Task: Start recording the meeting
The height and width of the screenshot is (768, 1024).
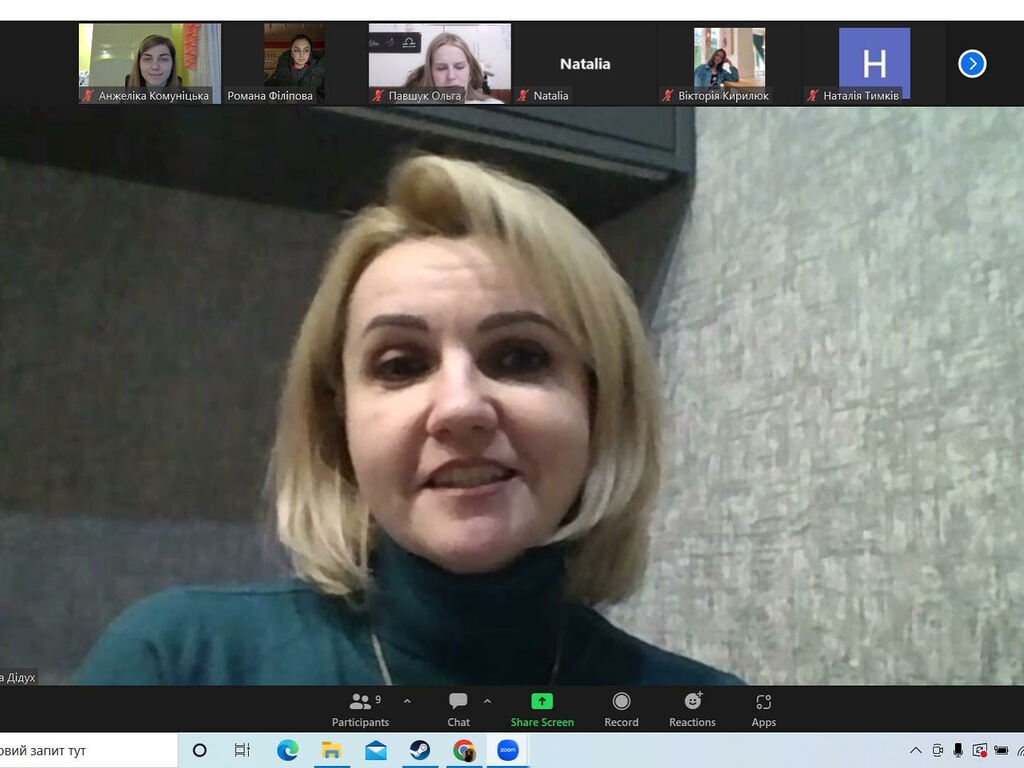Action: (621, 709)
